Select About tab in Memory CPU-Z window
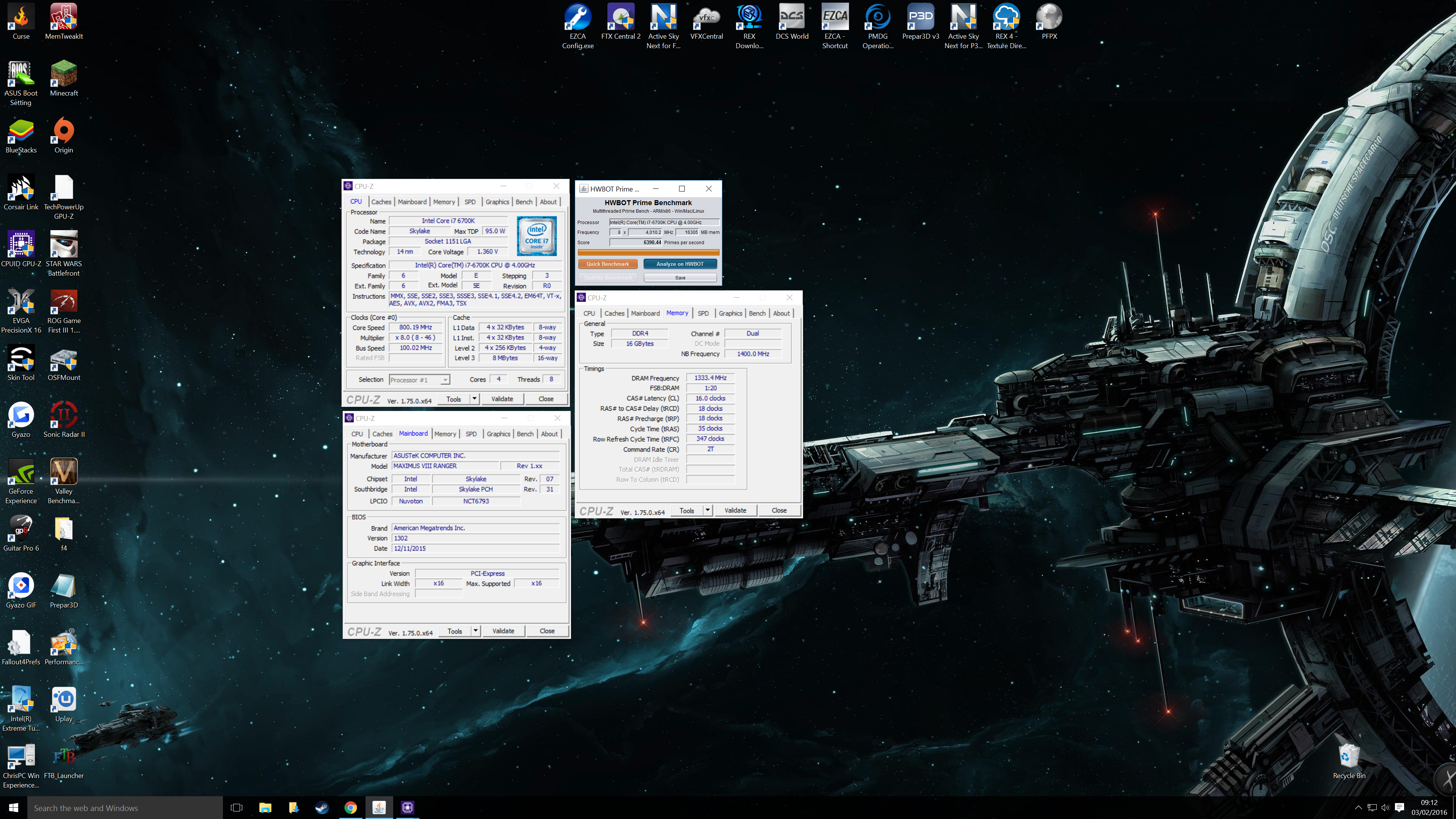 pos(782,313)
